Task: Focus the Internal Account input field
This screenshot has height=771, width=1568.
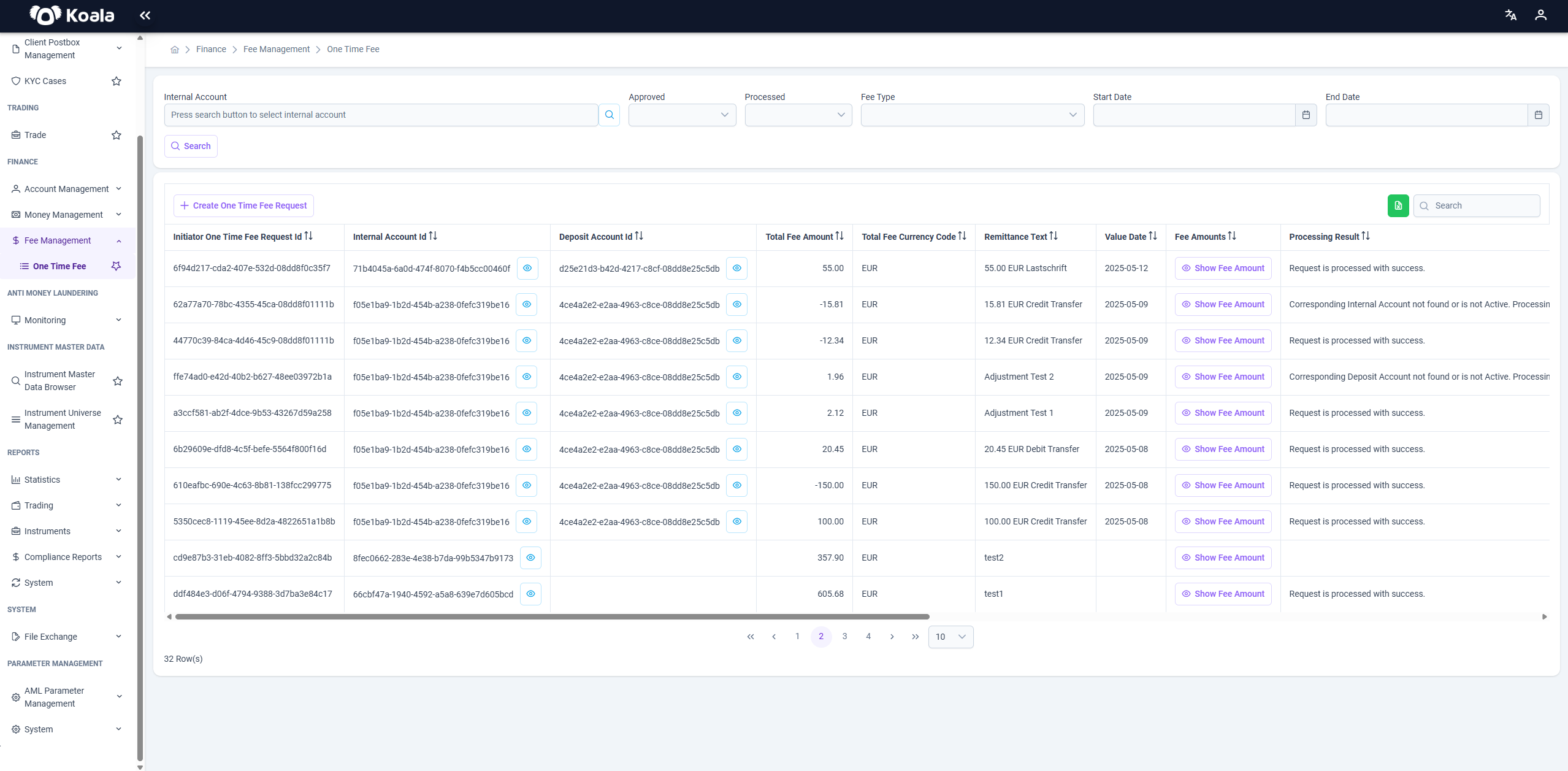Action: tap(381, 115)
